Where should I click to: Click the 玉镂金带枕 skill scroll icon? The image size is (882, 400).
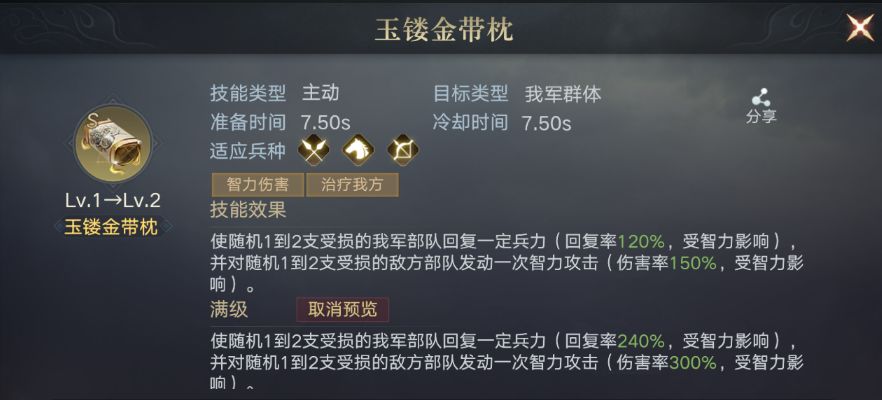(112, 147)
